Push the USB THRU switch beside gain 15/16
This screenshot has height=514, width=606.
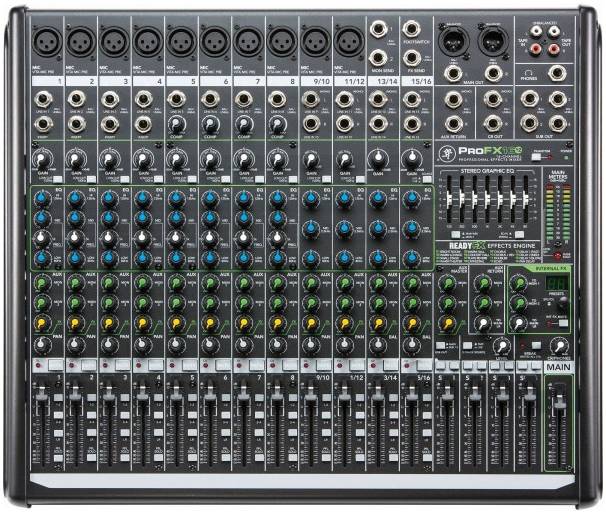click(427, 178)
